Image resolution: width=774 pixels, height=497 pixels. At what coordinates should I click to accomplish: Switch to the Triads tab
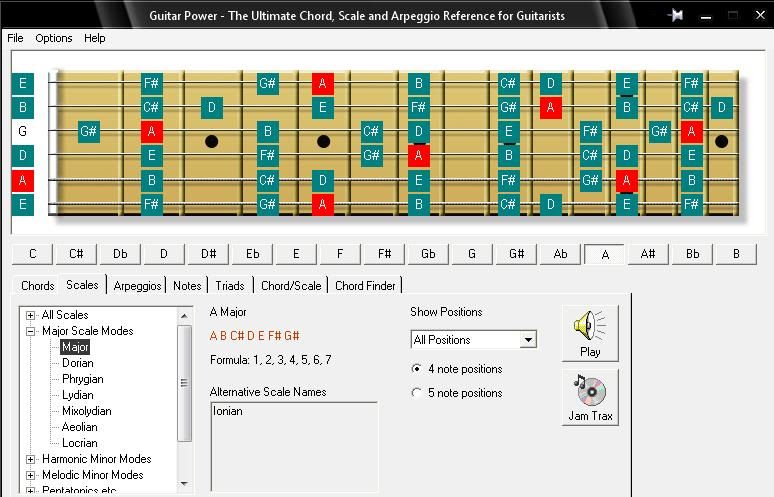pos(230,286)
